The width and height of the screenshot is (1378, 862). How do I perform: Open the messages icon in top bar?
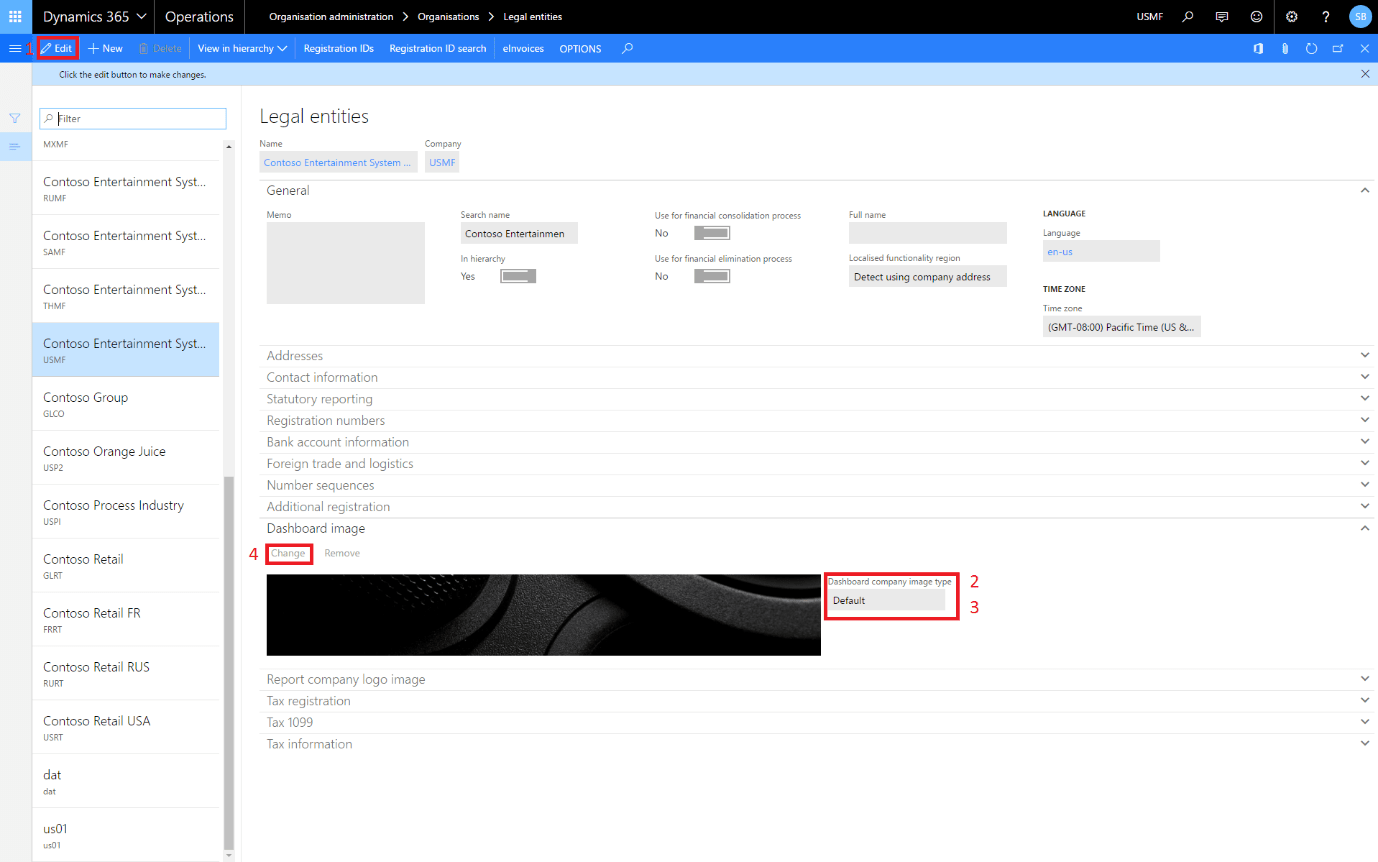1221,17
